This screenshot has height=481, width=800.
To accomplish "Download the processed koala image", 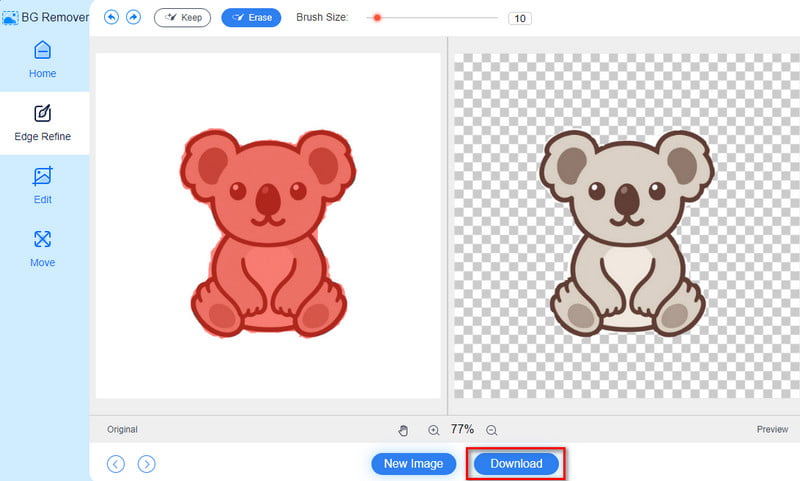I will 516,464.
